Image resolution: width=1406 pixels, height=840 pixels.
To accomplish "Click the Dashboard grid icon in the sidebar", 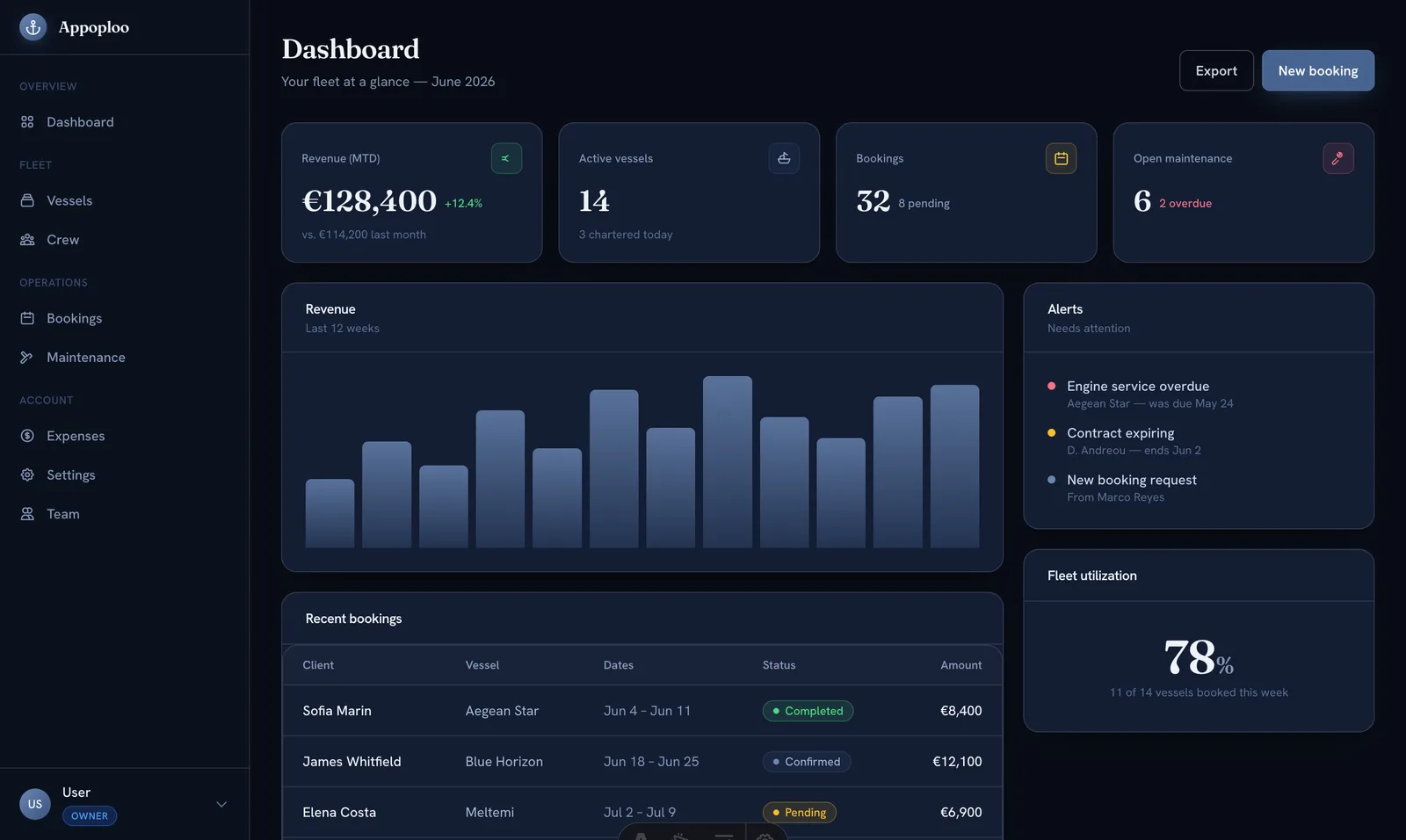I will click(27, 122).
